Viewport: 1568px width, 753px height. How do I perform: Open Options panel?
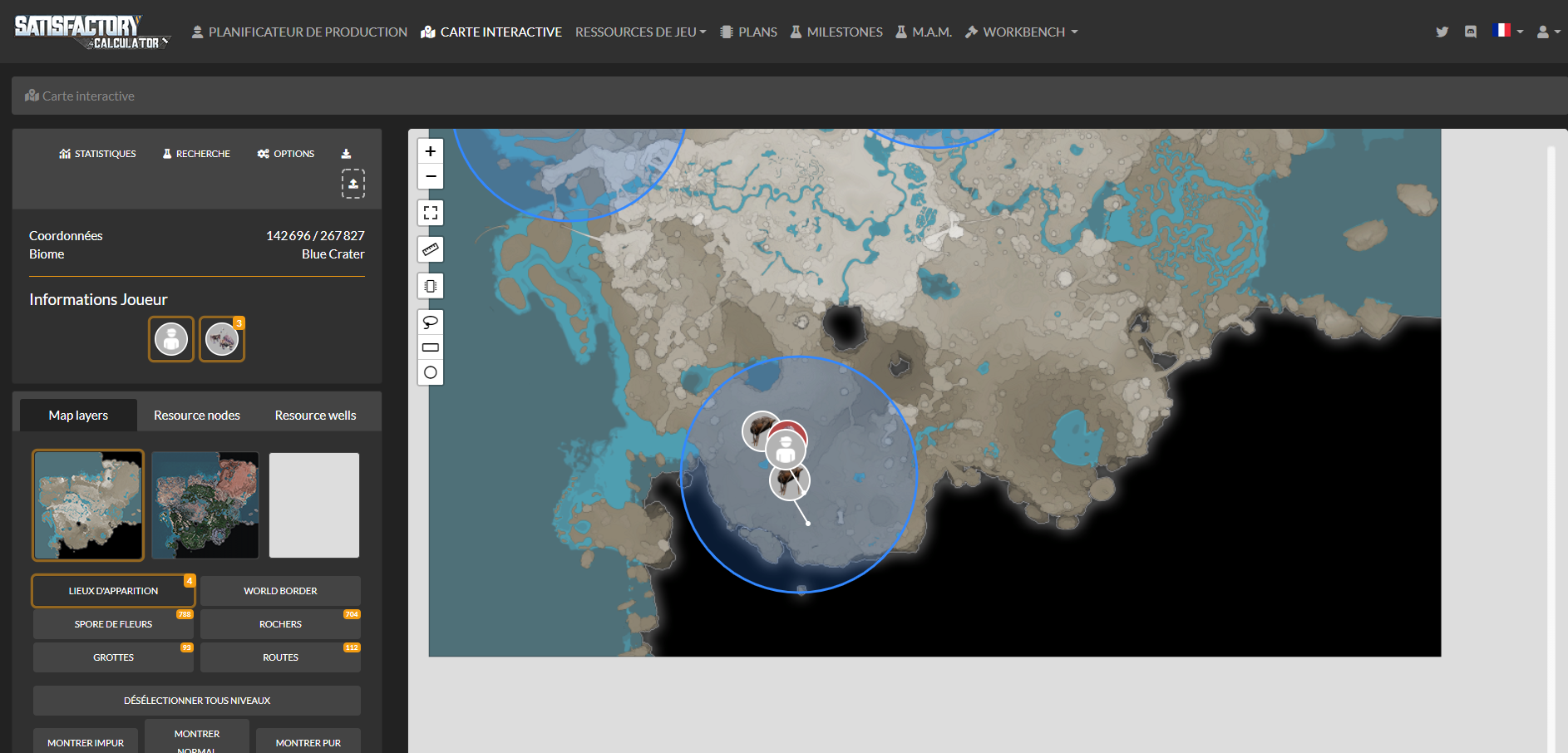click(x=286, y=154)
